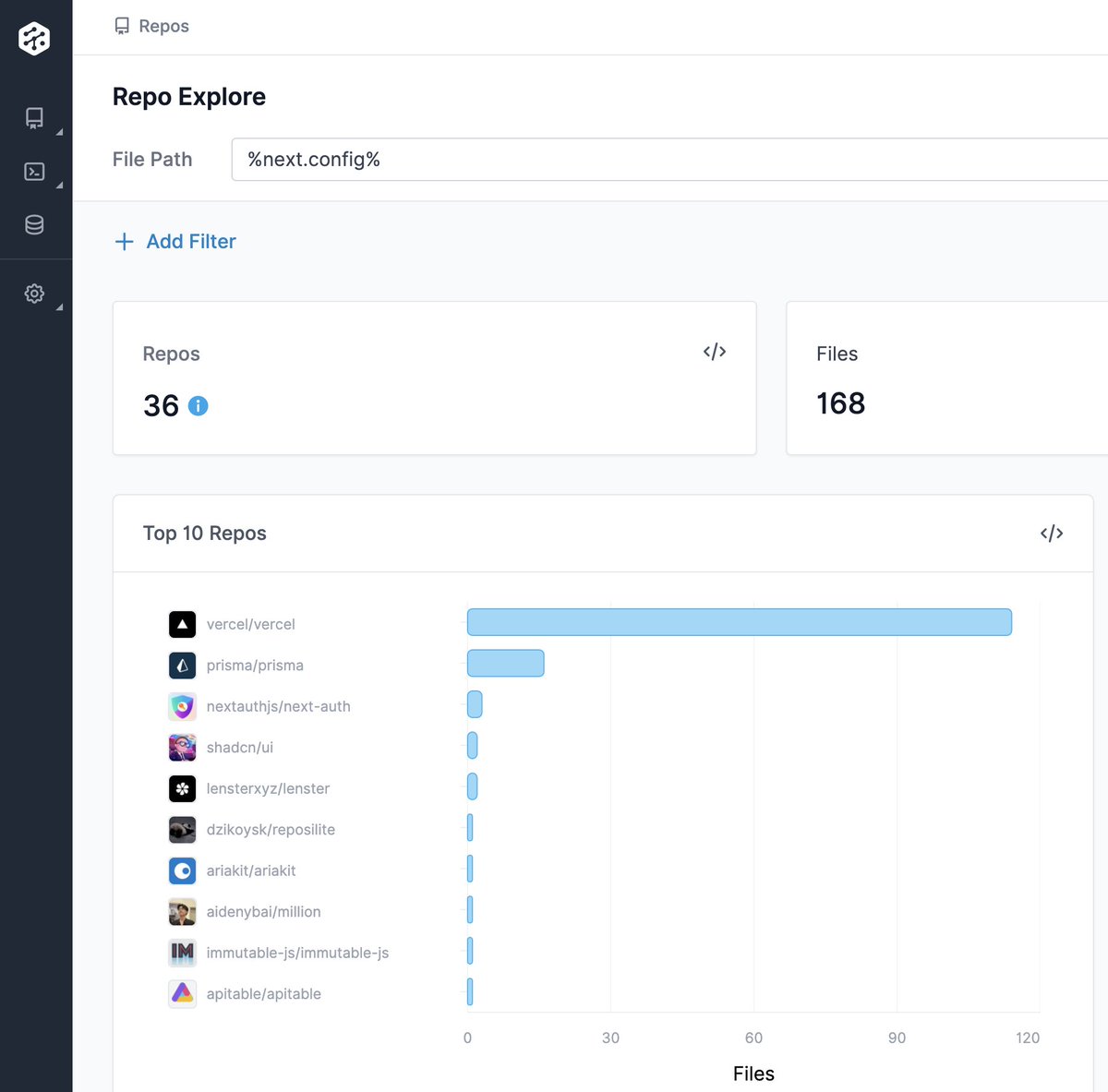Click the ariakit avatar icon
This screenshot has width=1108, height=1092.
click(x=183, y=870)
